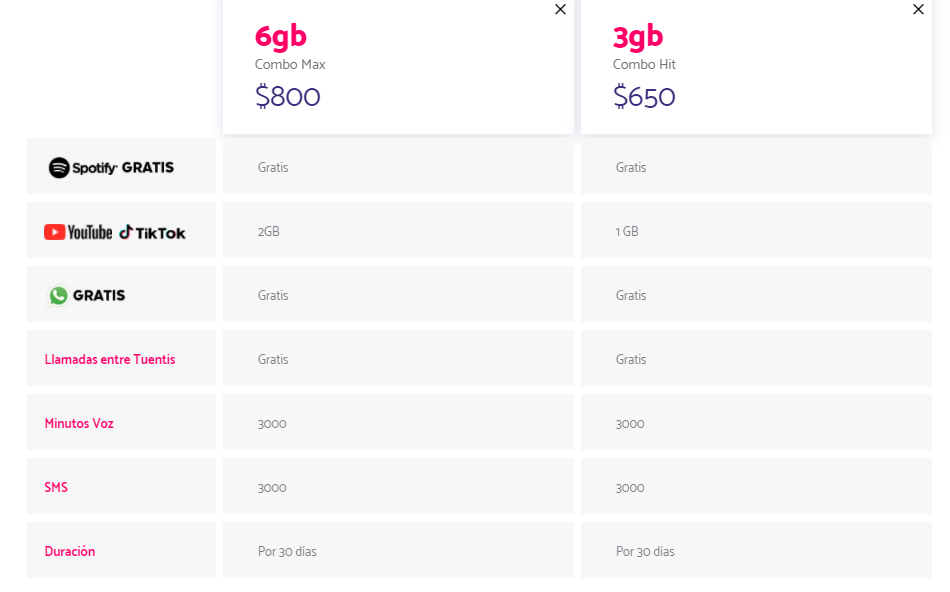
Task: Remove the 3gb Combo Hit plan
Action: coord(918,9)
